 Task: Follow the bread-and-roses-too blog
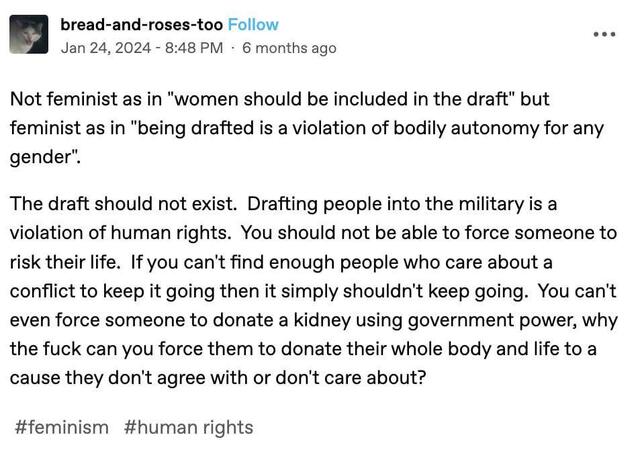click(253, 24)
